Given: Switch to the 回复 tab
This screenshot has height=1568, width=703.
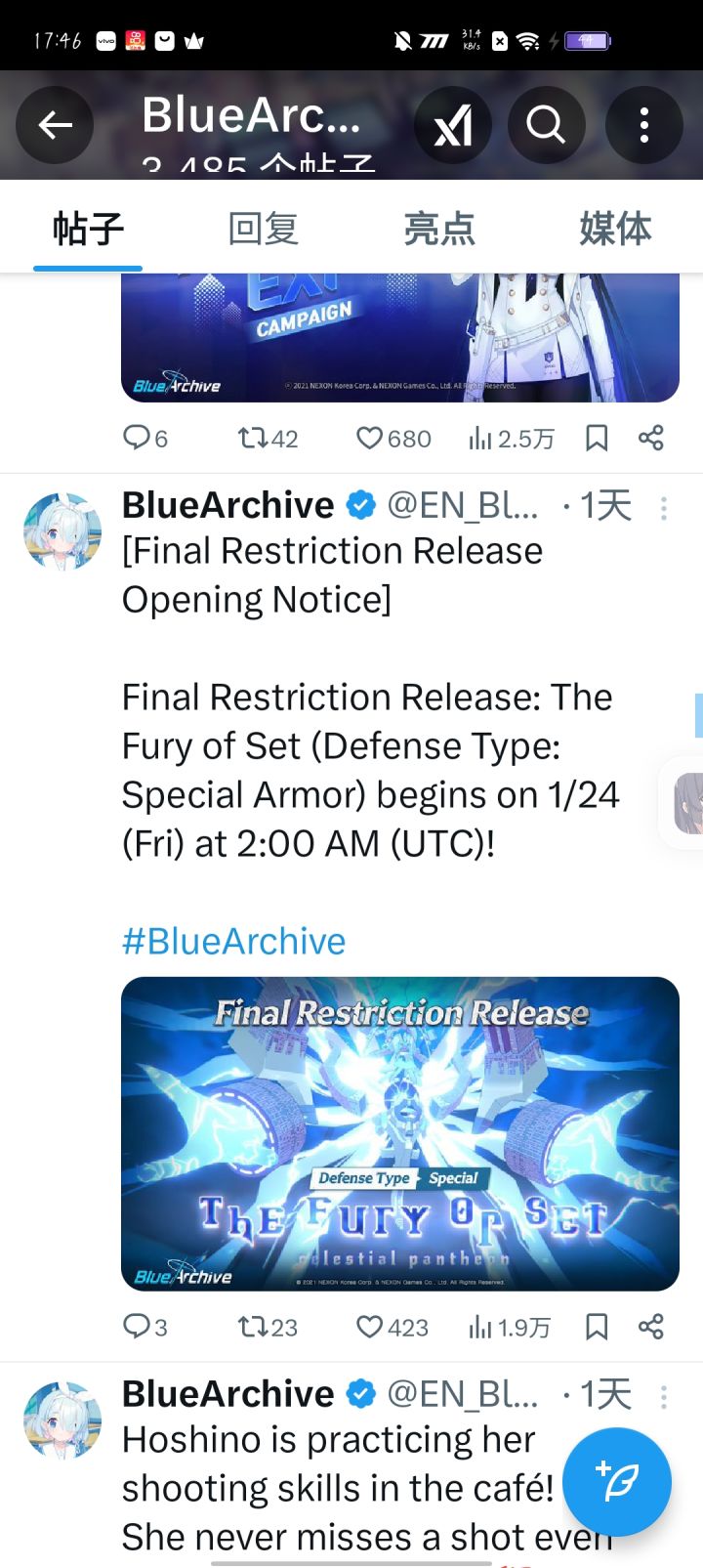Looking at the screenshot, I should pos(264,229).
